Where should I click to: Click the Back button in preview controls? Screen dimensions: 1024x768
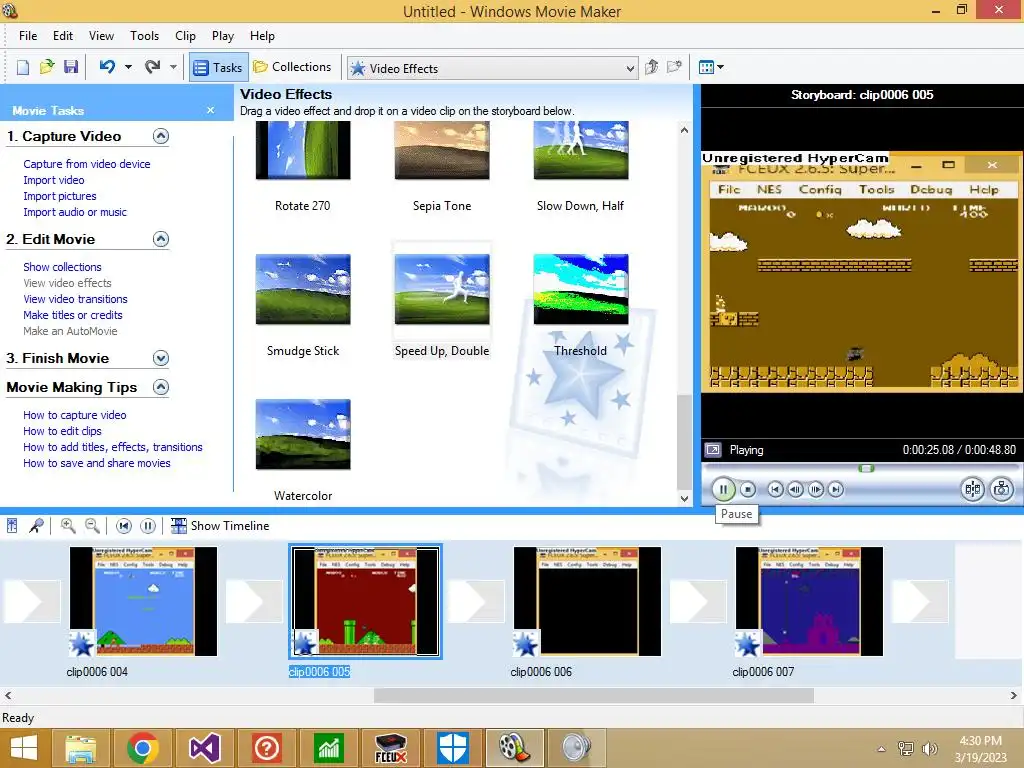point(775,489)
